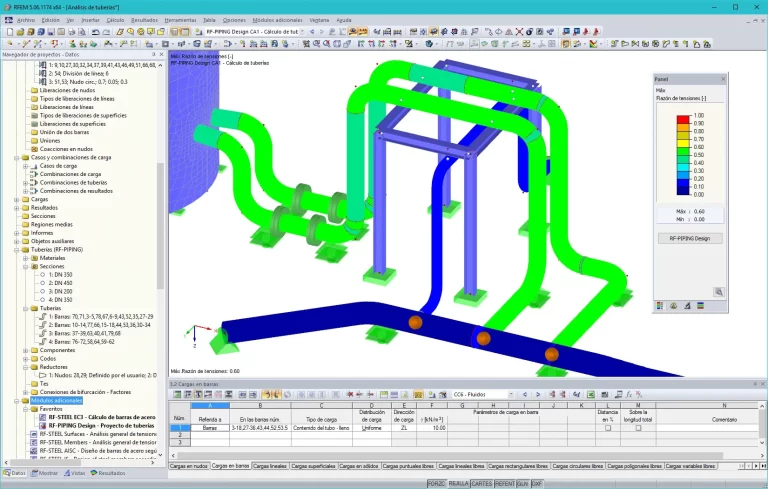Click the color scale icon at Panel bottom

click(x=660, y=306)
